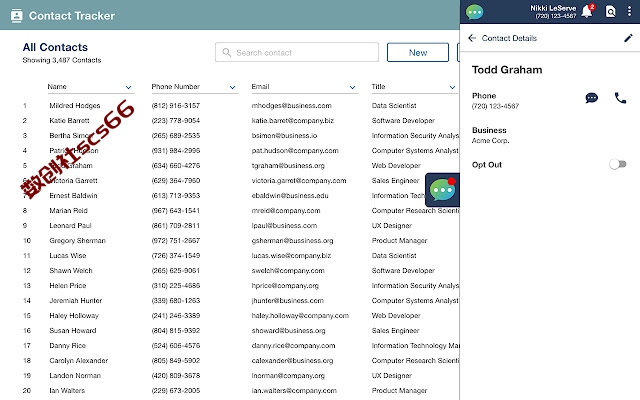Select contact Helen Price
The height and width of the screenshot is (400, 640).
pos(67,285)
